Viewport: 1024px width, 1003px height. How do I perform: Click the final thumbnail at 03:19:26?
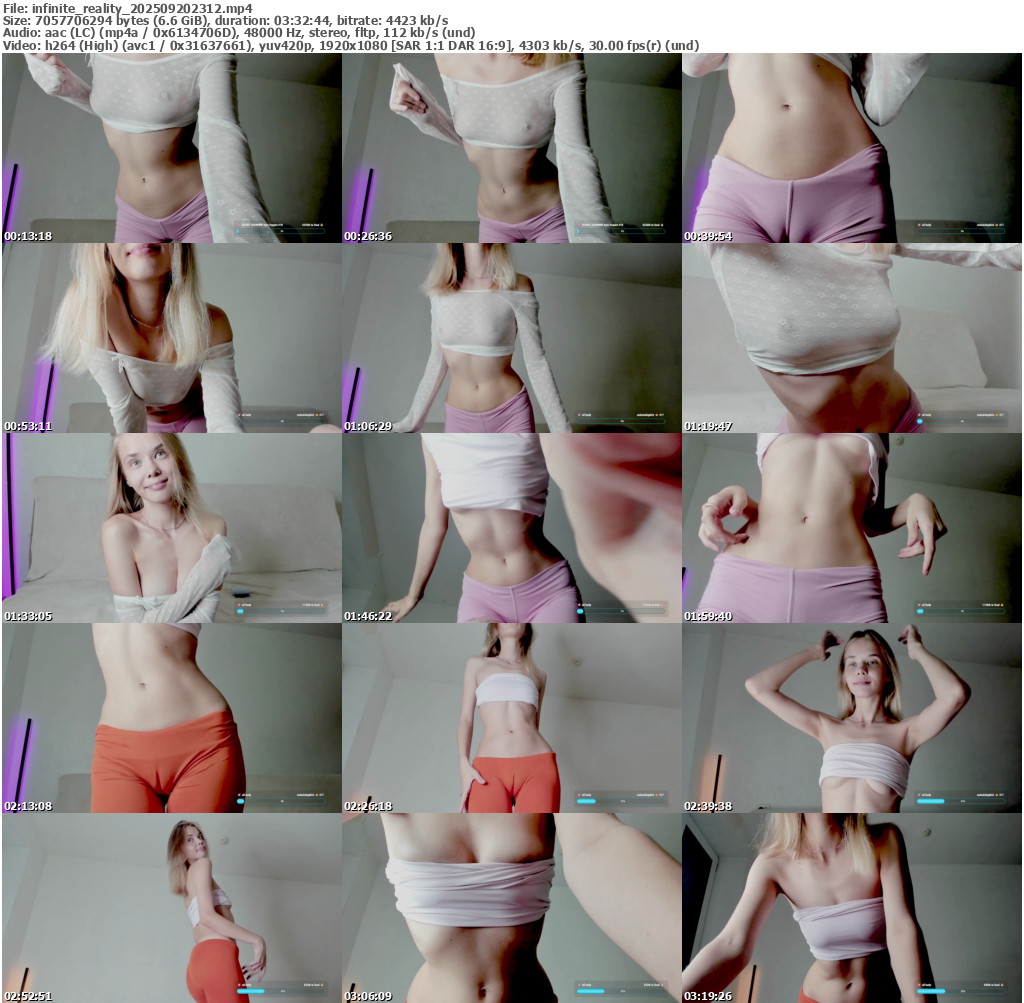click(x=852, y=908)
